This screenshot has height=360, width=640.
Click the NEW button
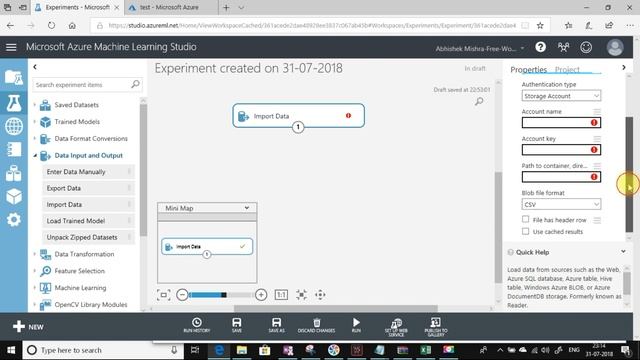pos(28,327)
